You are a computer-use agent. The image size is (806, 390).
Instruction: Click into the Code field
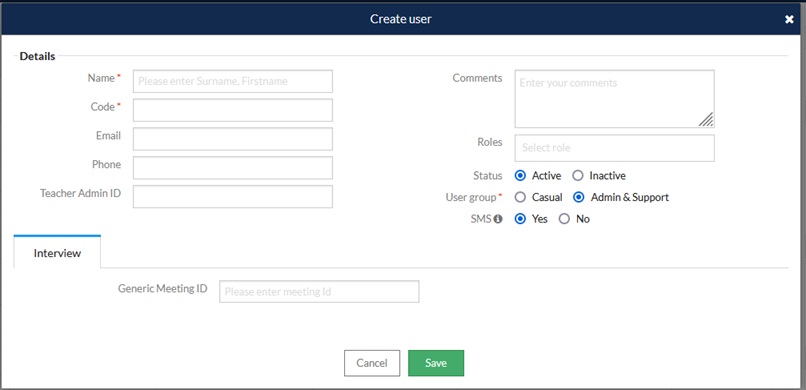[233, 110]
